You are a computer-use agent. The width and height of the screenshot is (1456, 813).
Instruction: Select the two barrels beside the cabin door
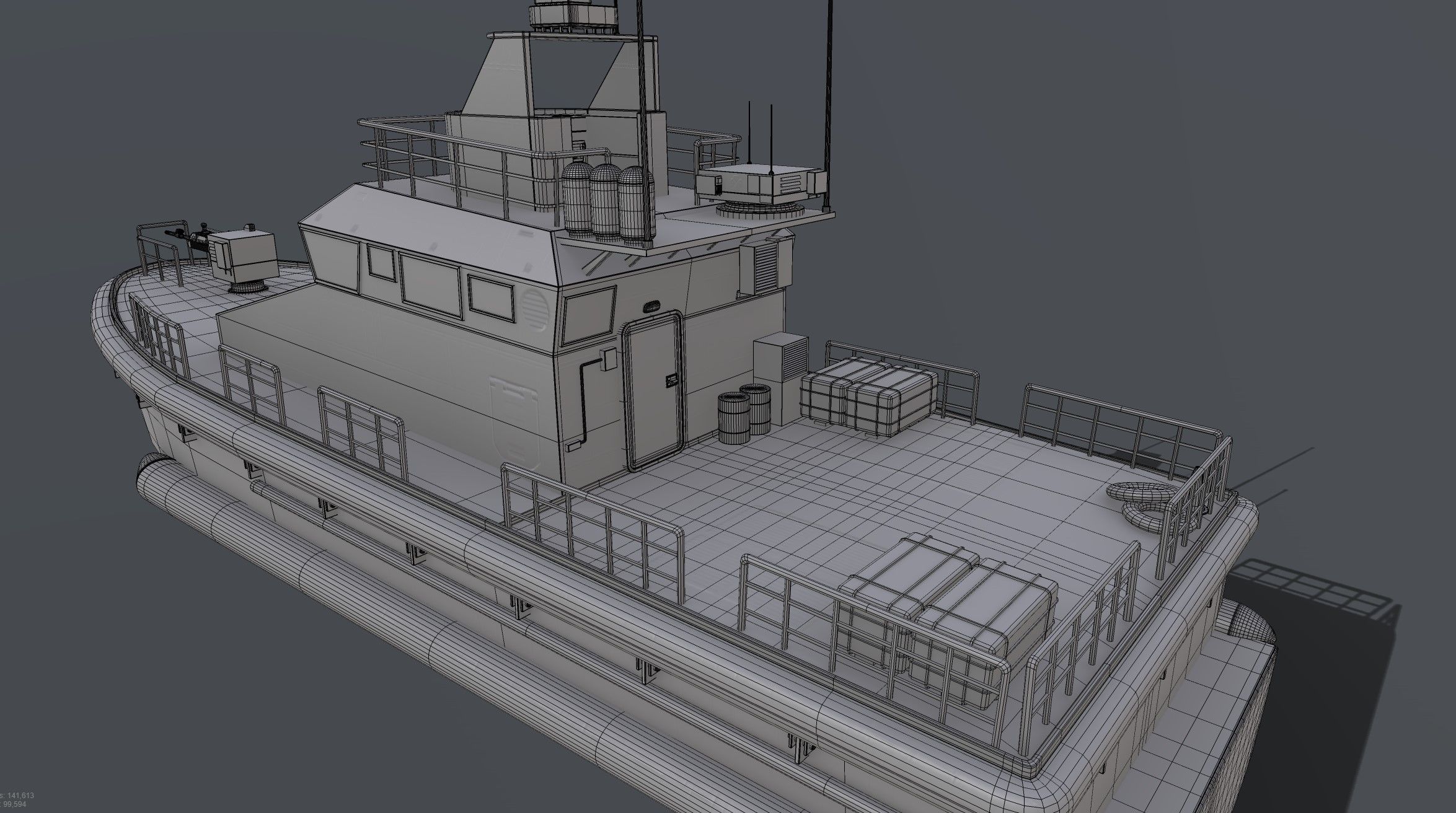coord(744,413)
